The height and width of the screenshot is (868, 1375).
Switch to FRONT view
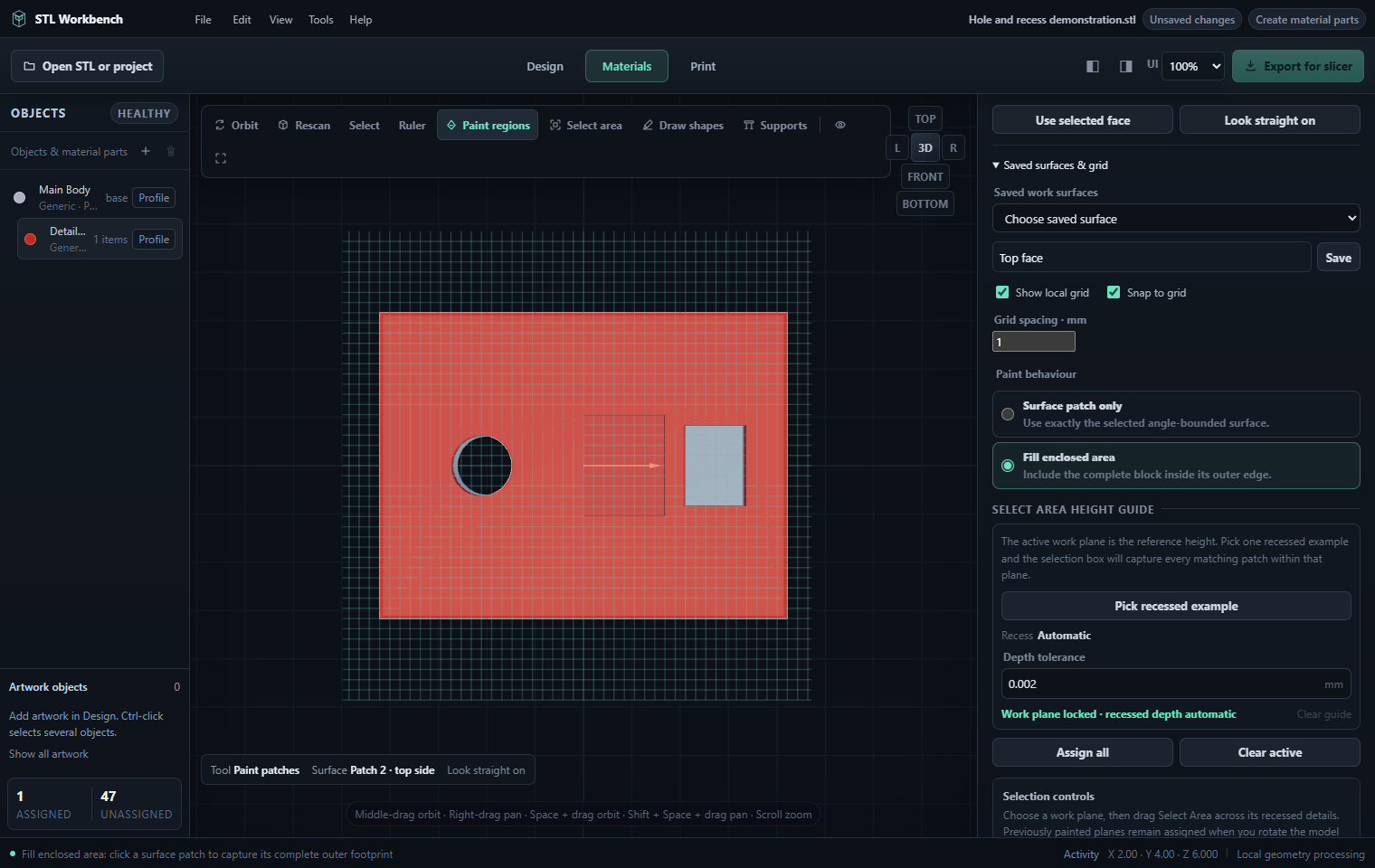click(925, 176)
